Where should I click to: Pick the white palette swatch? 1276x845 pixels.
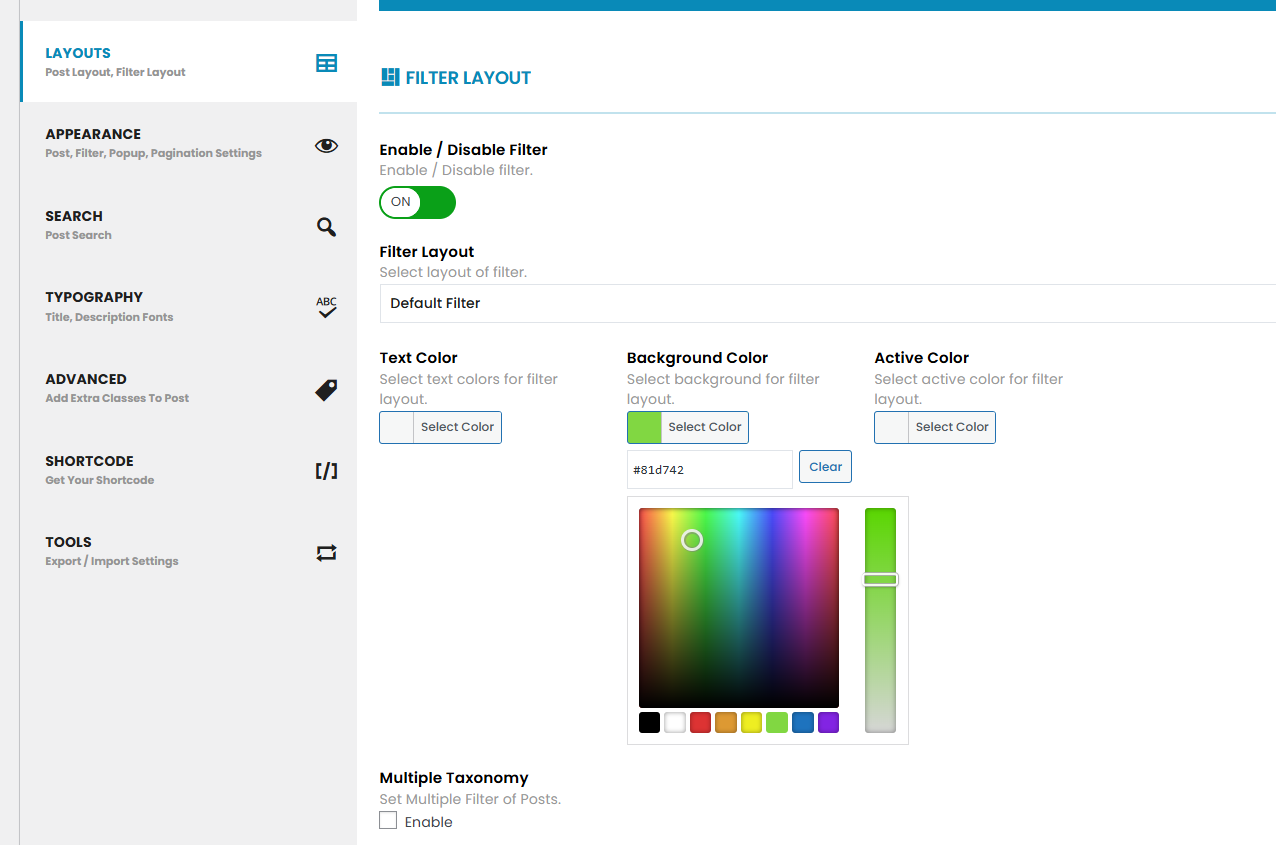675,722
